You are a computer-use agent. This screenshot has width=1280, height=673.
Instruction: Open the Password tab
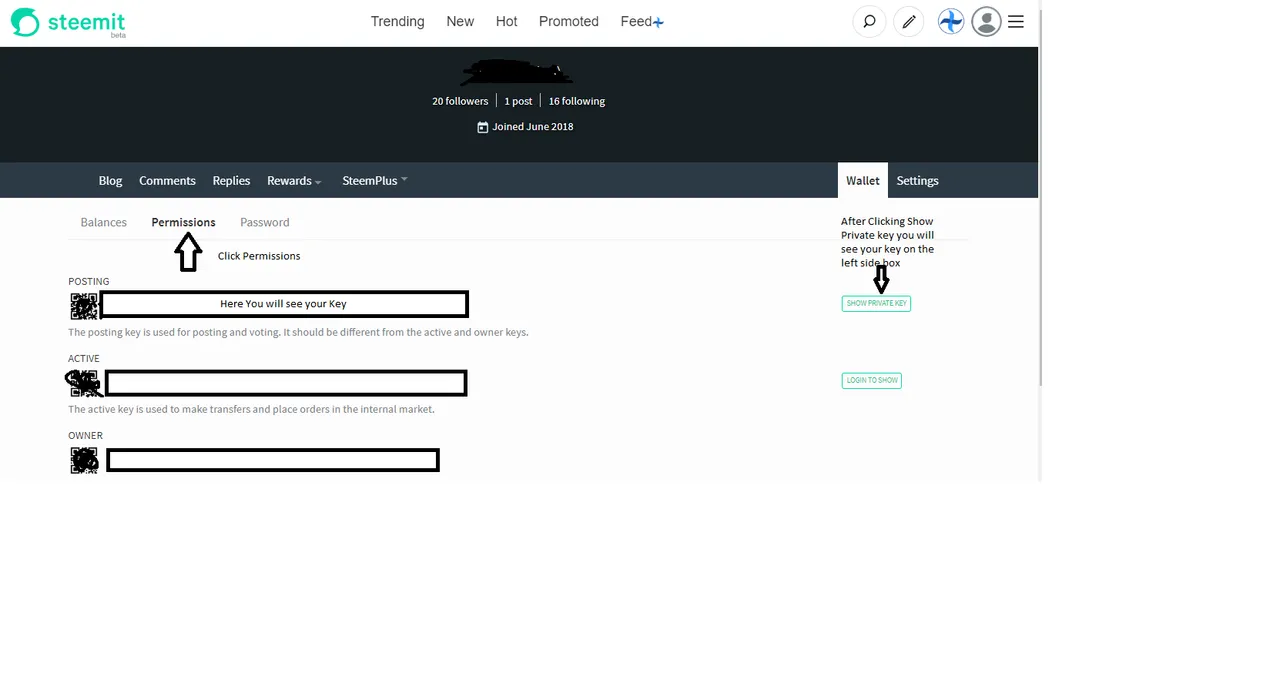point(265,222)
